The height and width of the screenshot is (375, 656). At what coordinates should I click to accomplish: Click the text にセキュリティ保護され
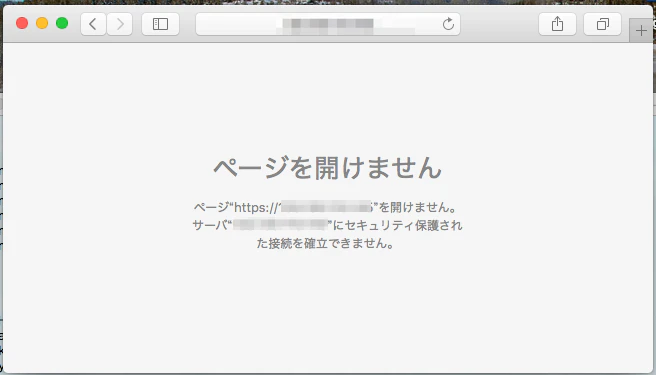click(x=397, y=225)
